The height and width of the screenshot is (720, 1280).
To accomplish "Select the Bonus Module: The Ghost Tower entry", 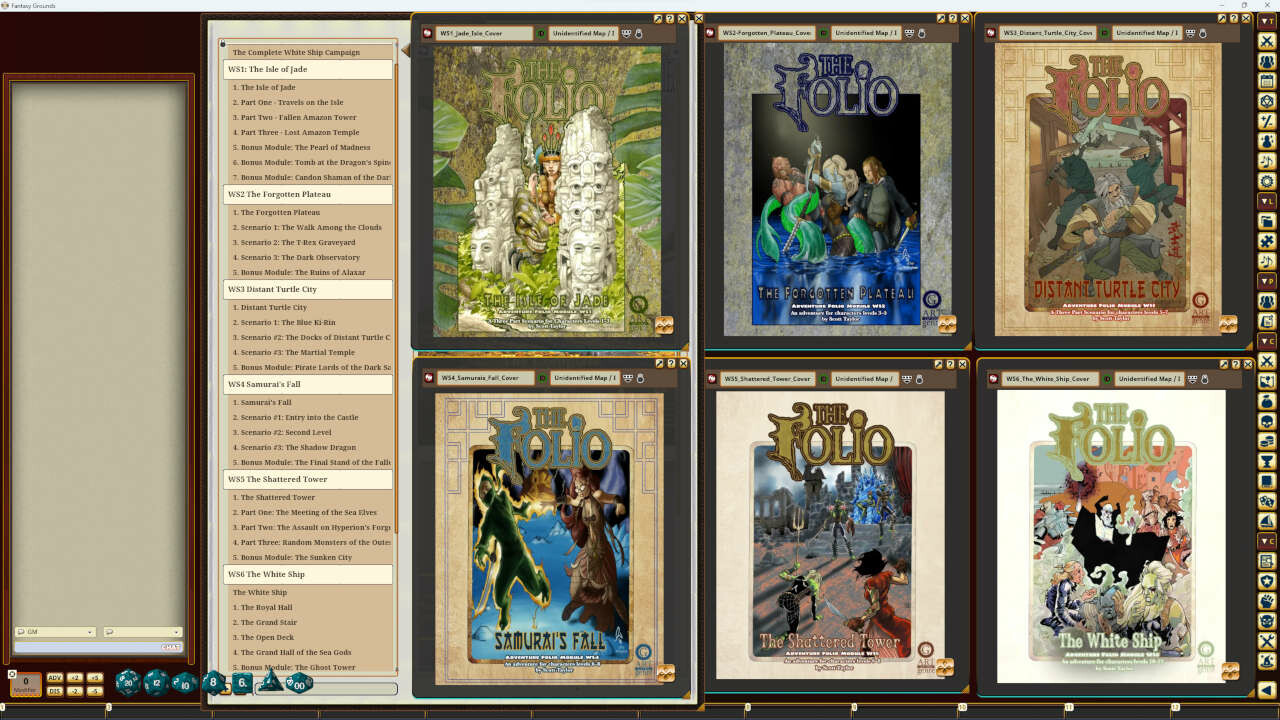I will 300,667.
